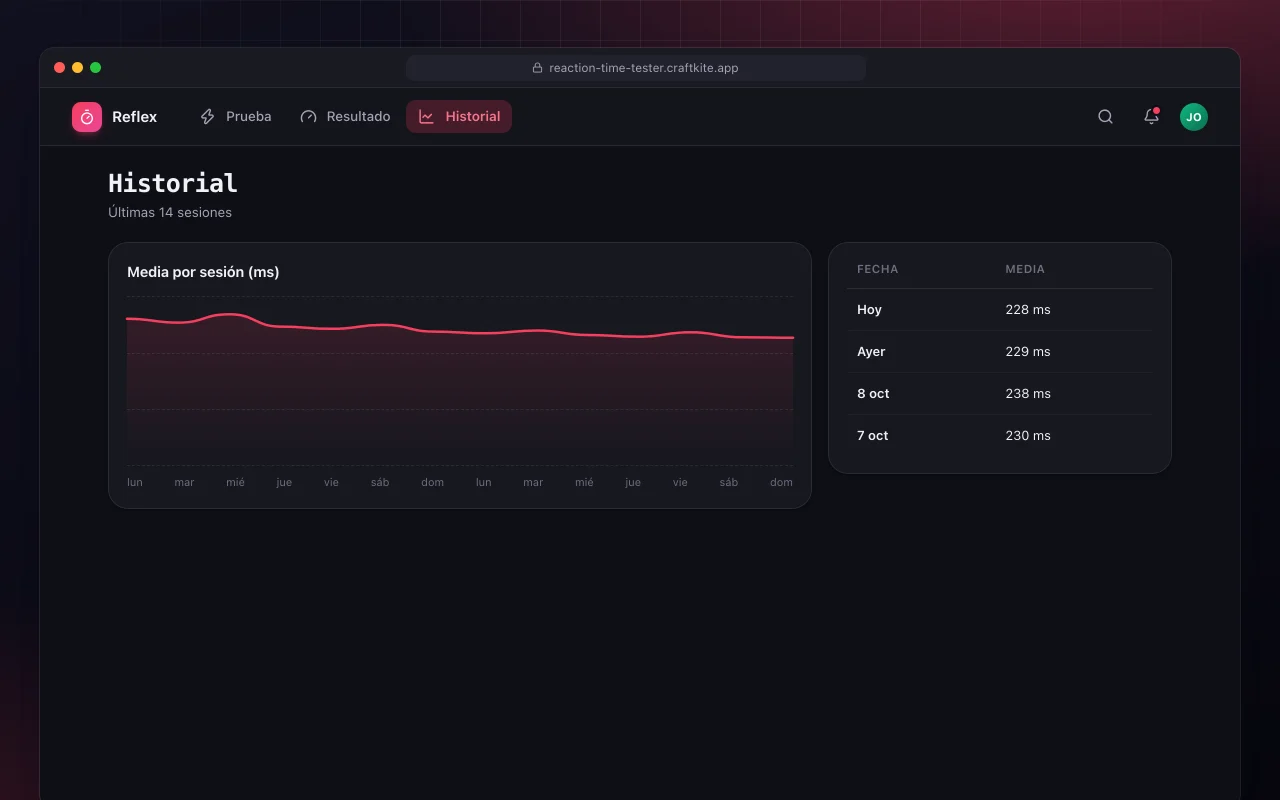
Task: Open search via magnifier icon
Action: click(x=1105, y=117)
